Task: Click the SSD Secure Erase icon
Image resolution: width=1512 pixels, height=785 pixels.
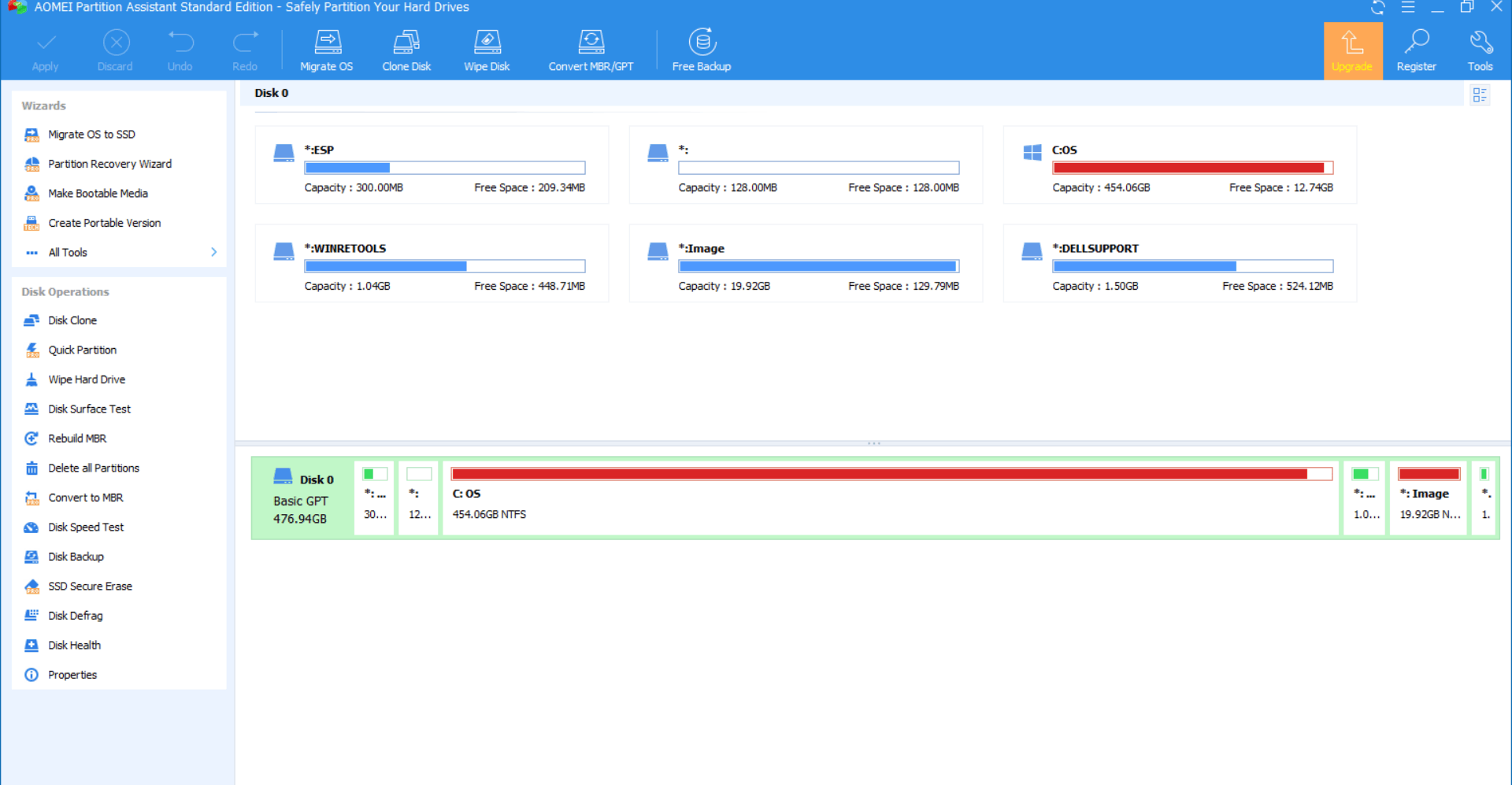Action: click(x=31, y=587)
